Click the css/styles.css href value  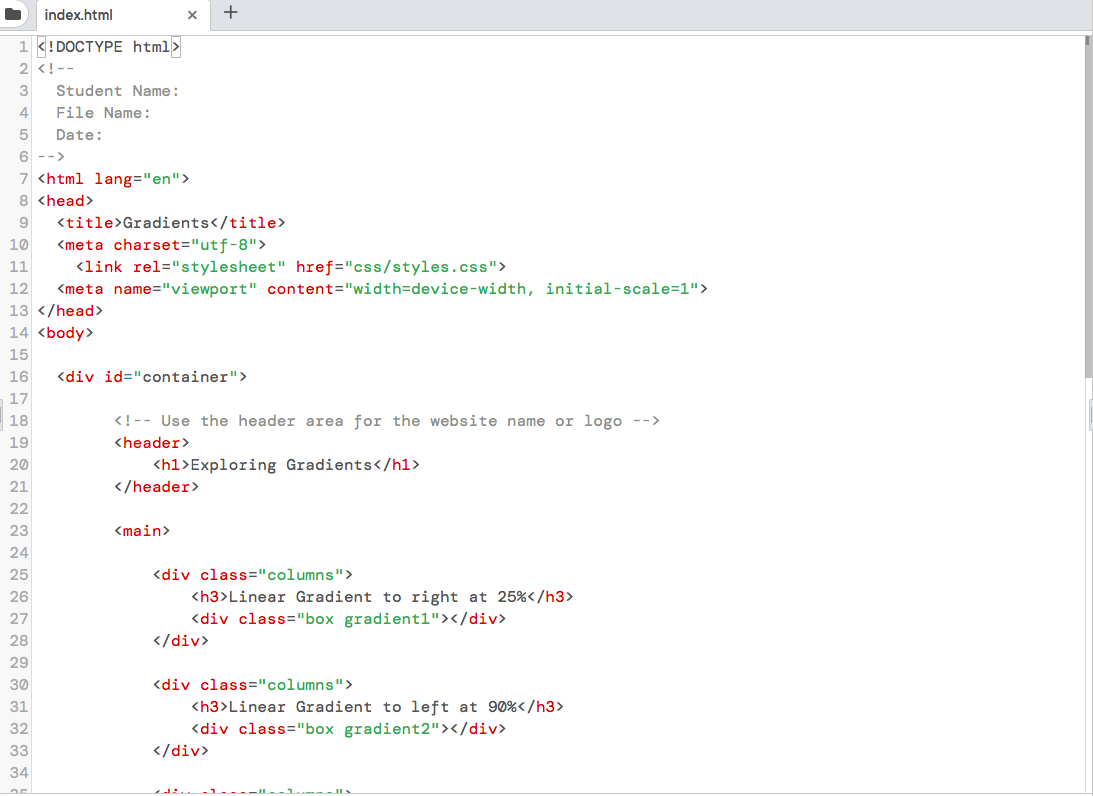coord(421,266)
